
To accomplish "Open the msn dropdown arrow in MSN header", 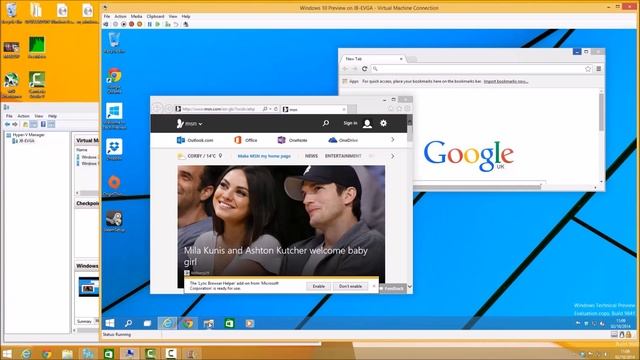I will [200, 124].
